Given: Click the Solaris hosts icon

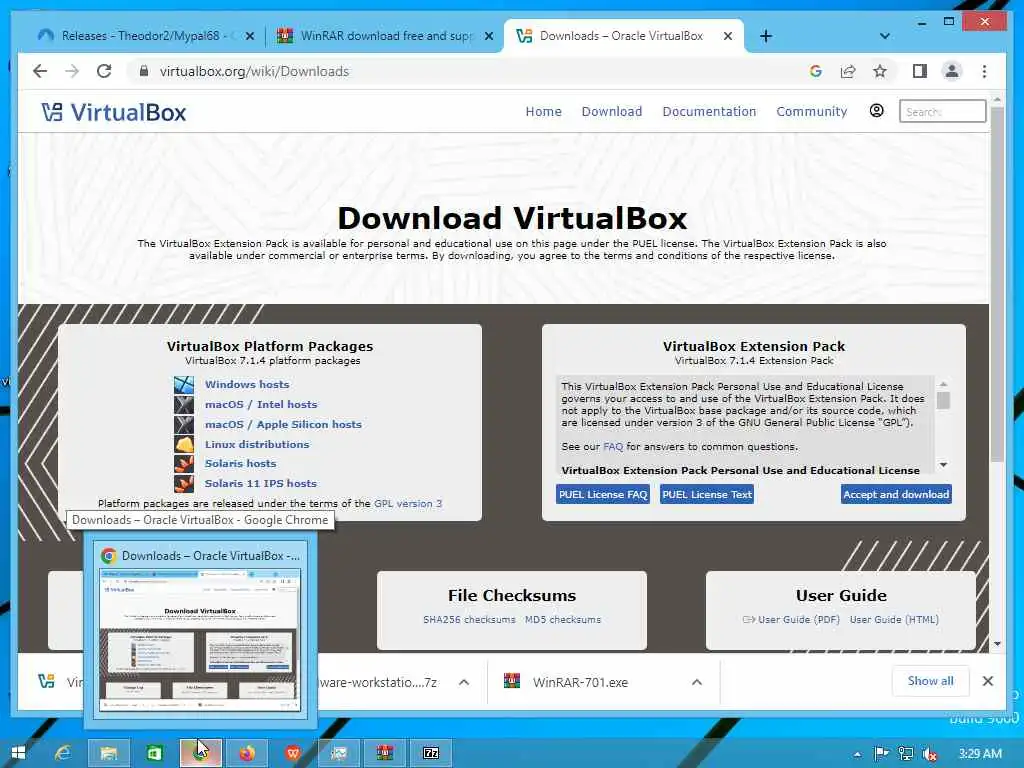Looking at the screenshot, I should pos(184,464).
